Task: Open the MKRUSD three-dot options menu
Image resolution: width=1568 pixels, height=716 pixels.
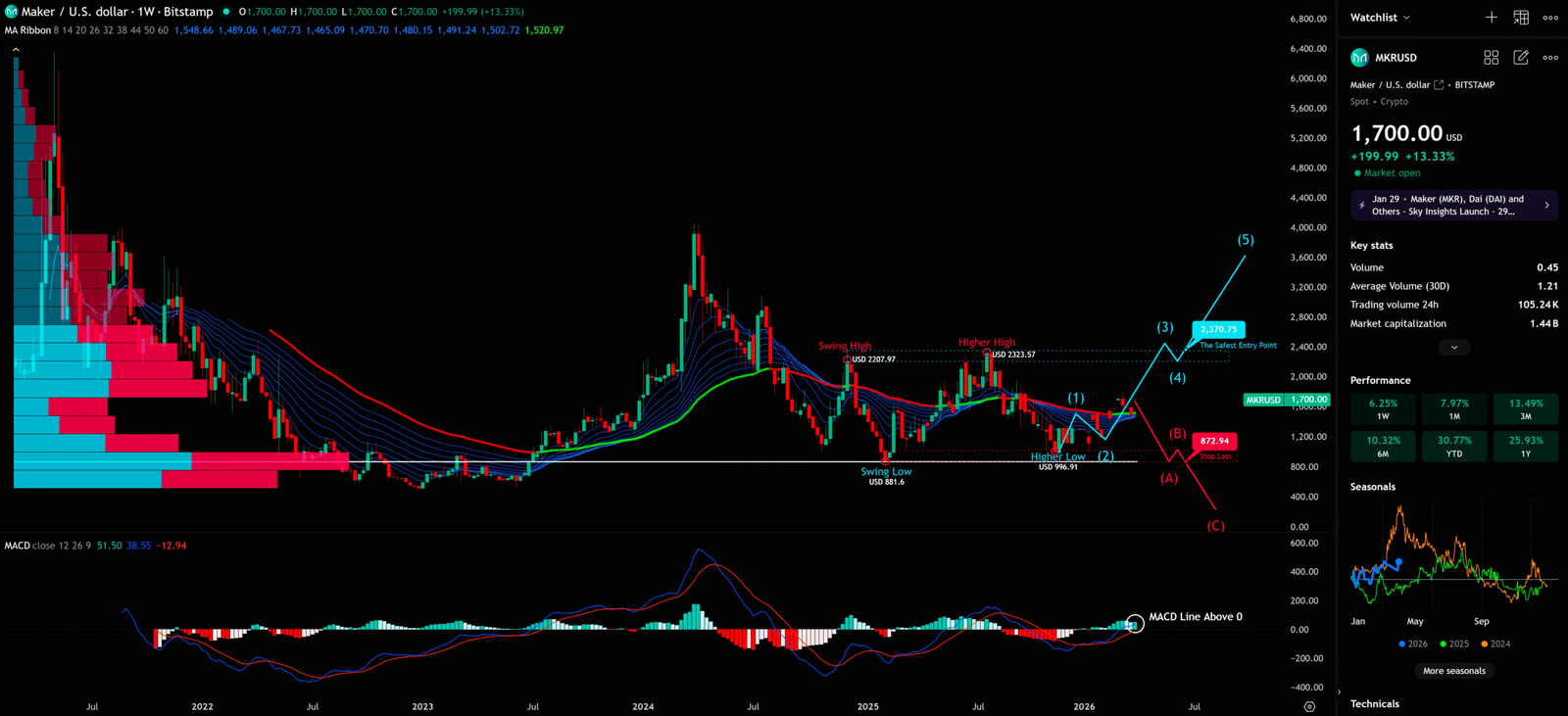Action: pos(1550,58)
